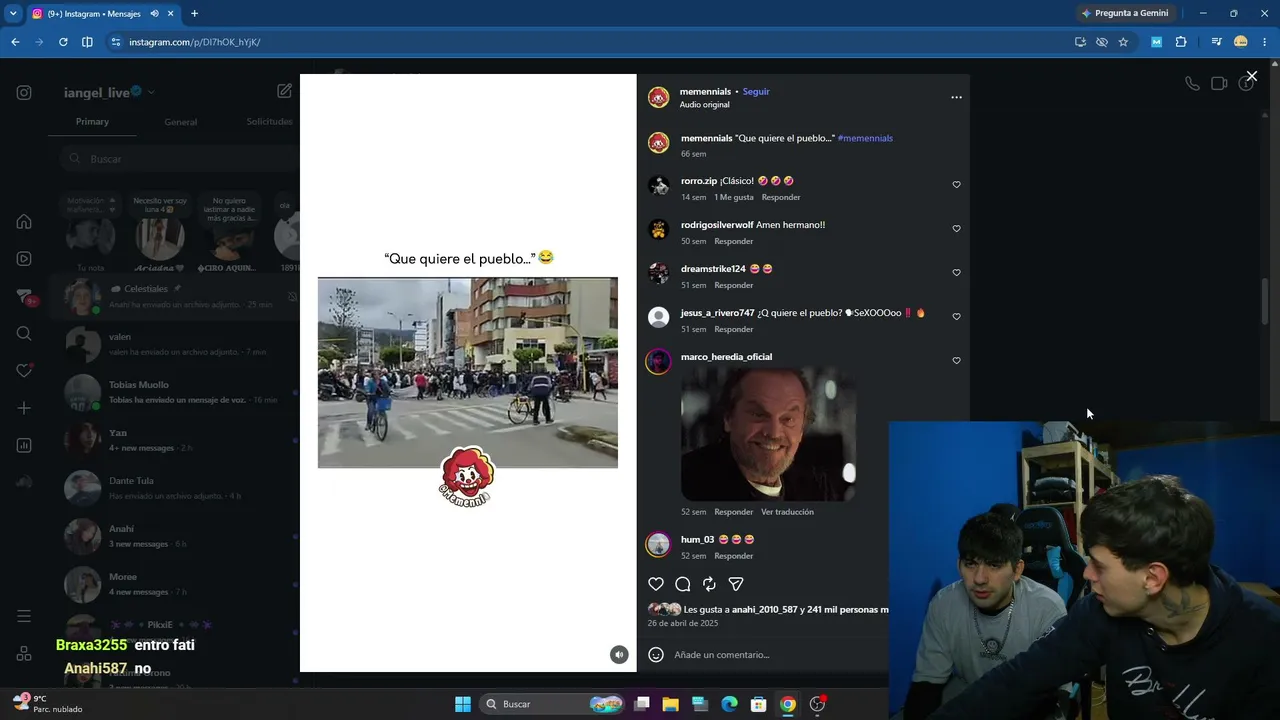
Task: View who liked rorro.zip's comment
Action: [x=734, y=197]
